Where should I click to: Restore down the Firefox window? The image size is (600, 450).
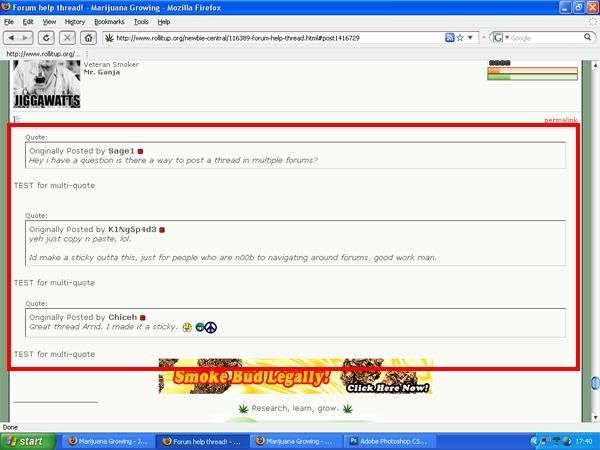(579, 7)
